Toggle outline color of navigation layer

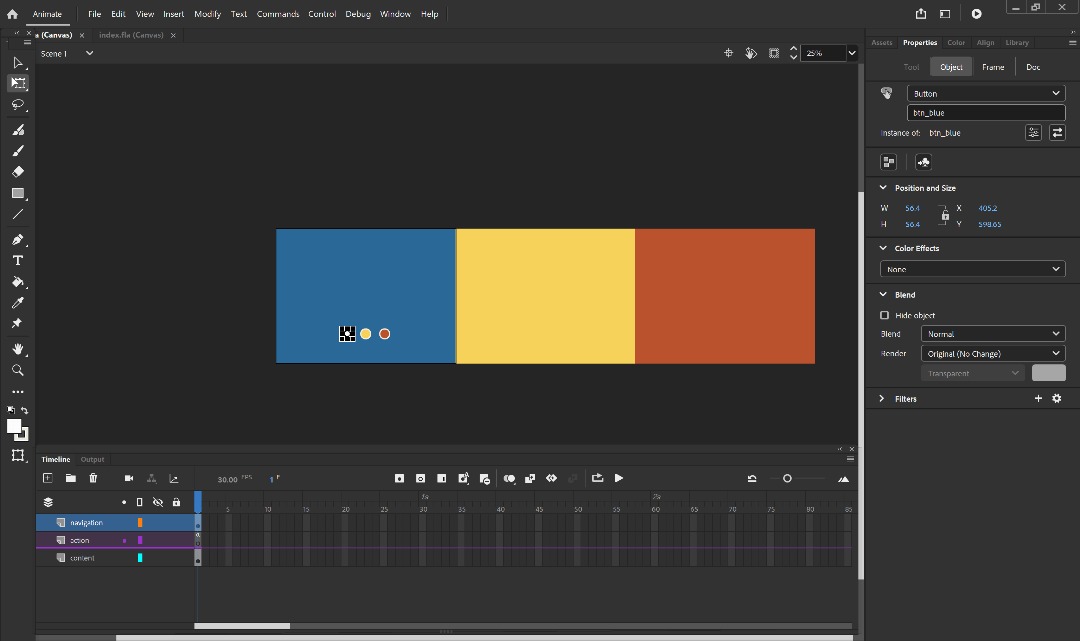[x=140, y=523]
